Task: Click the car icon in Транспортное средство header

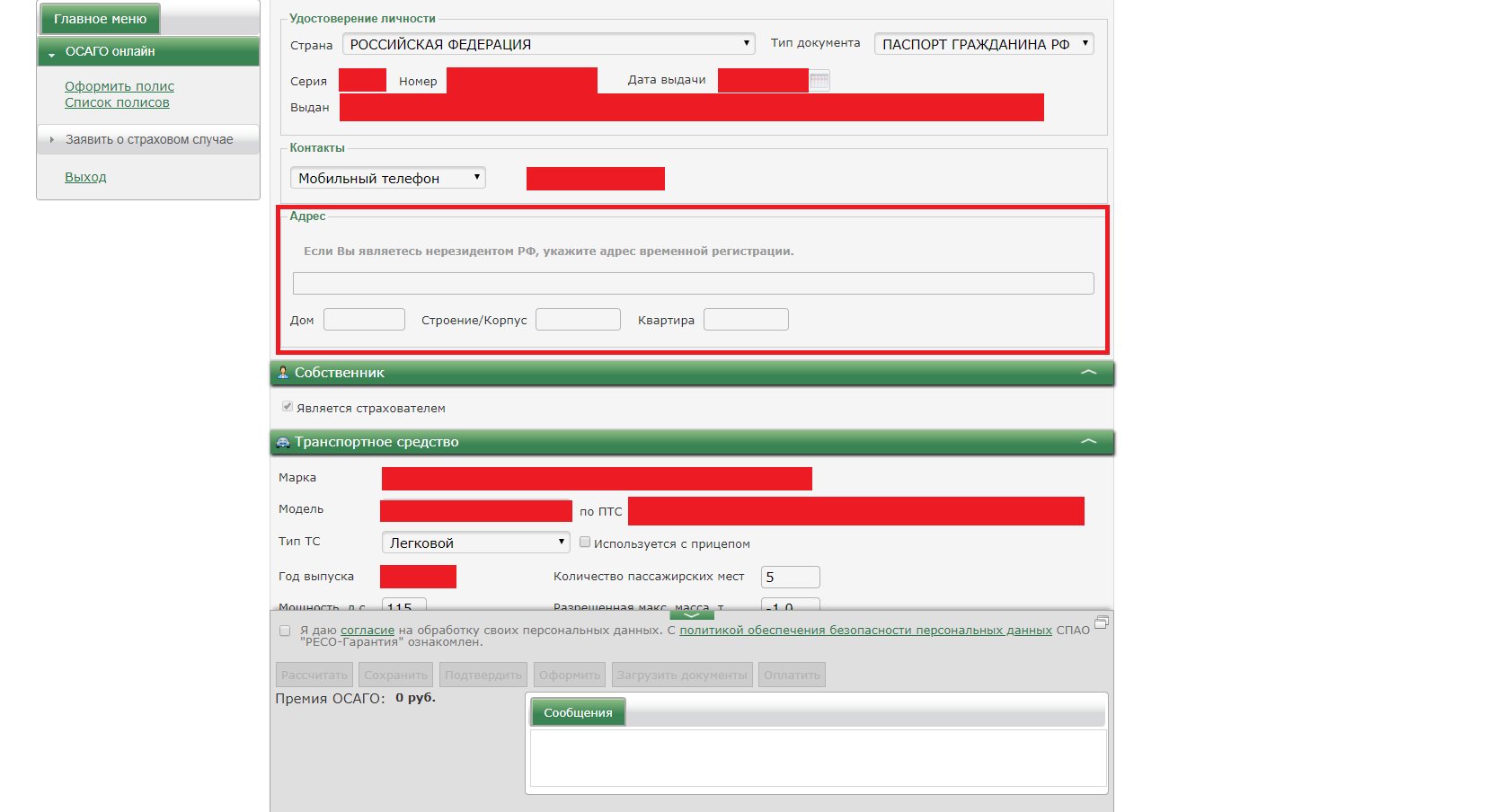Action: 283,442
